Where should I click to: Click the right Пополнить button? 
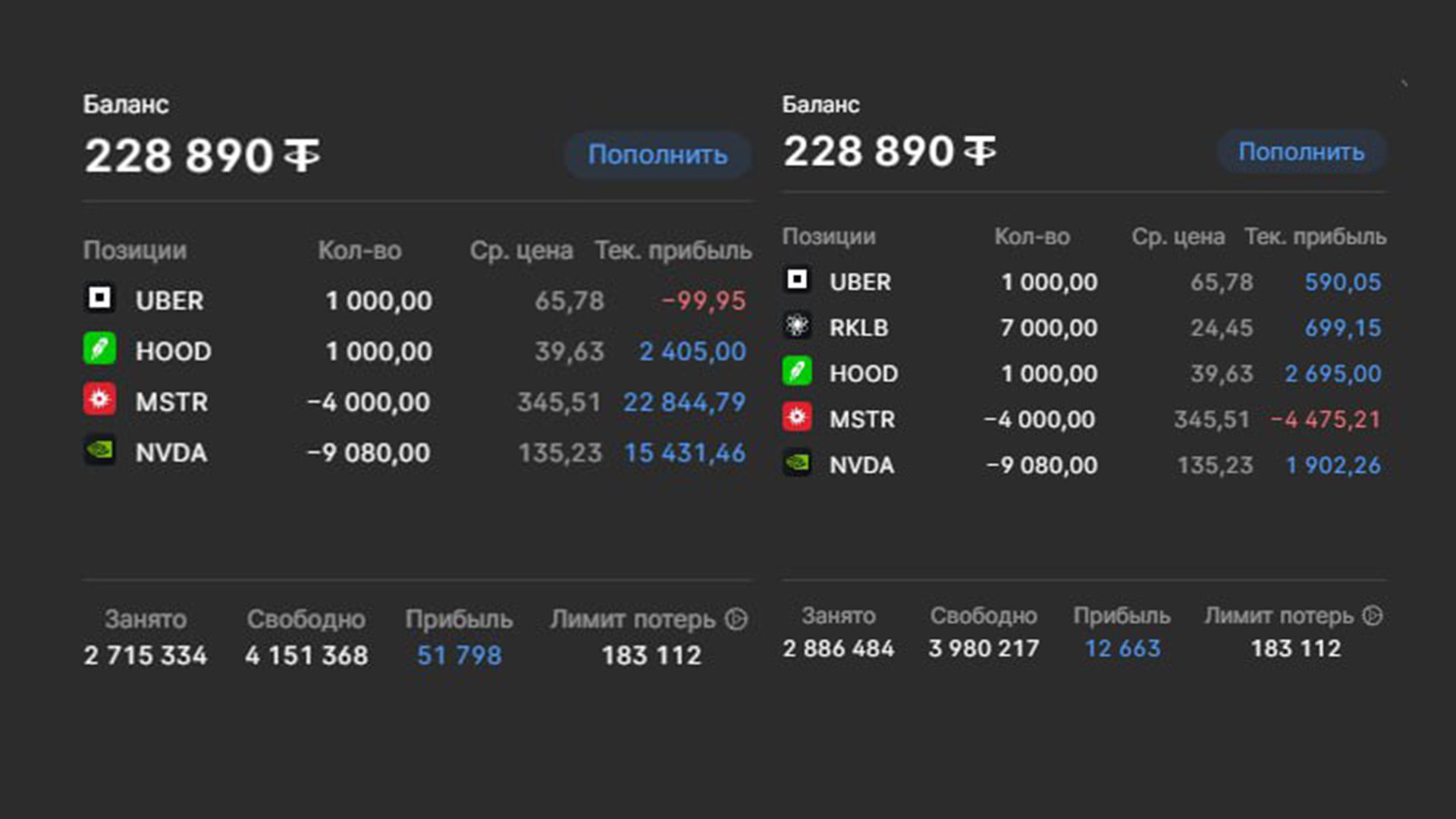point(1301,152)
